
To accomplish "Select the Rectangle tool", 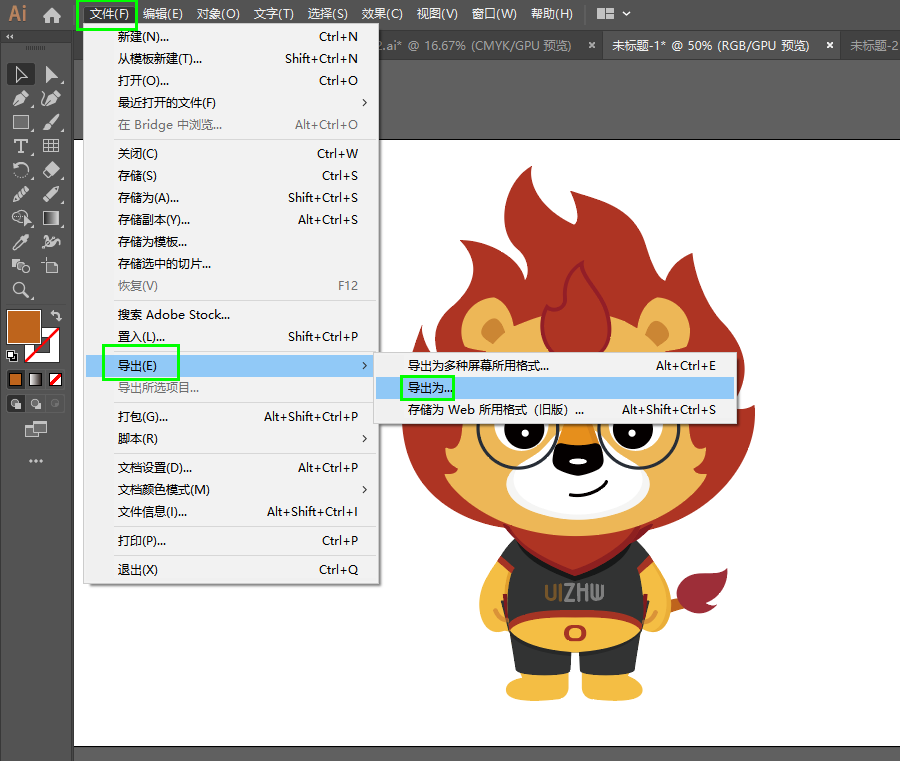I will pyautogui.click(x=21, y=122).
